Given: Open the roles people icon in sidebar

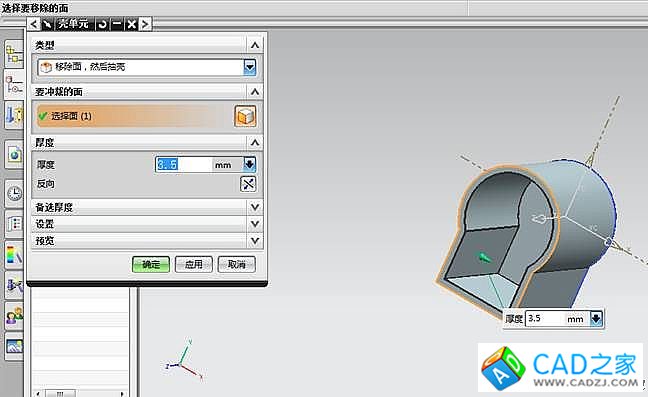Looking at the screenshot, I should click(x=14, y=316).
